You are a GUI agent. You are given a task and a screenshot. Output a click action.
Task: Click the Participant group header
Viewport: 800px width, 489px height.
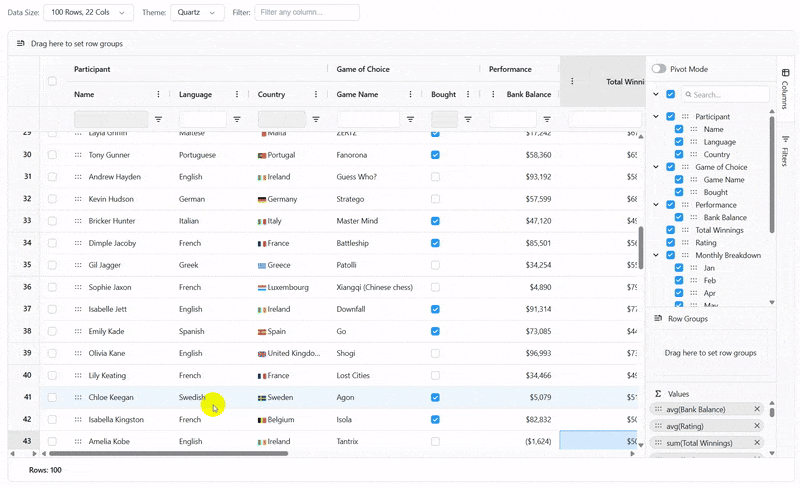[x=92, y=69]
